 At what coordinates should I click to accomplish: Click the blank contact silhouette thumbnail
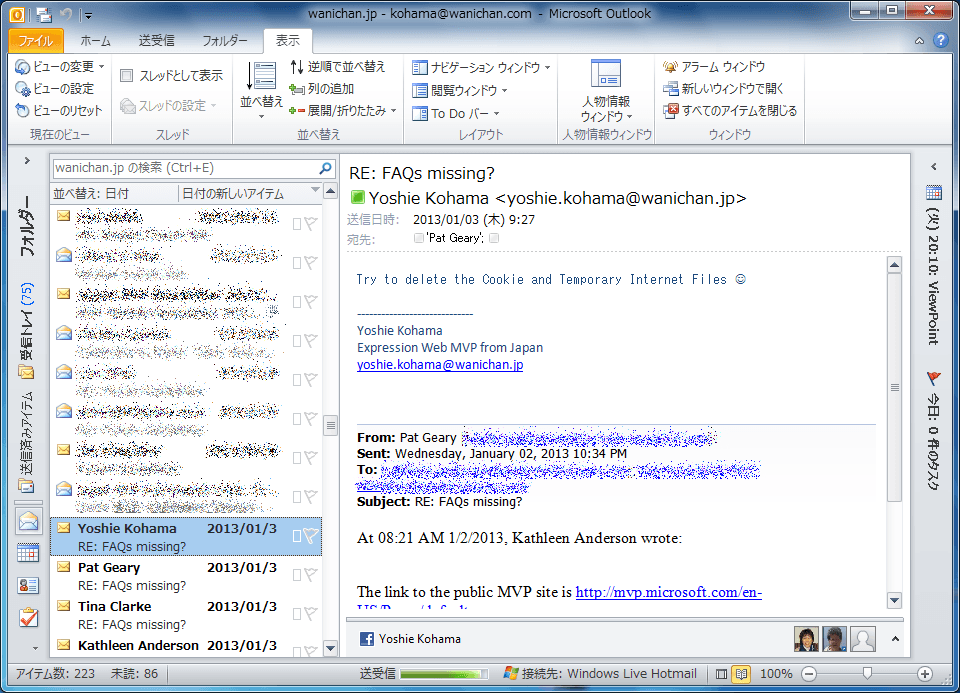863,639
